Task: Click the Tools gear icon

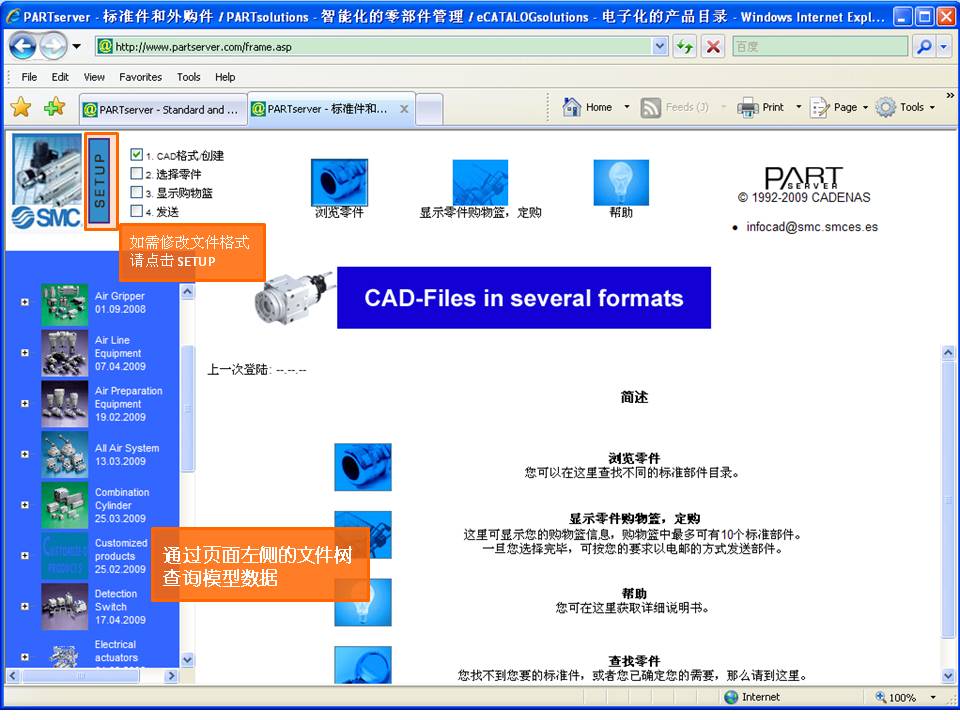Action: point(885,108)
